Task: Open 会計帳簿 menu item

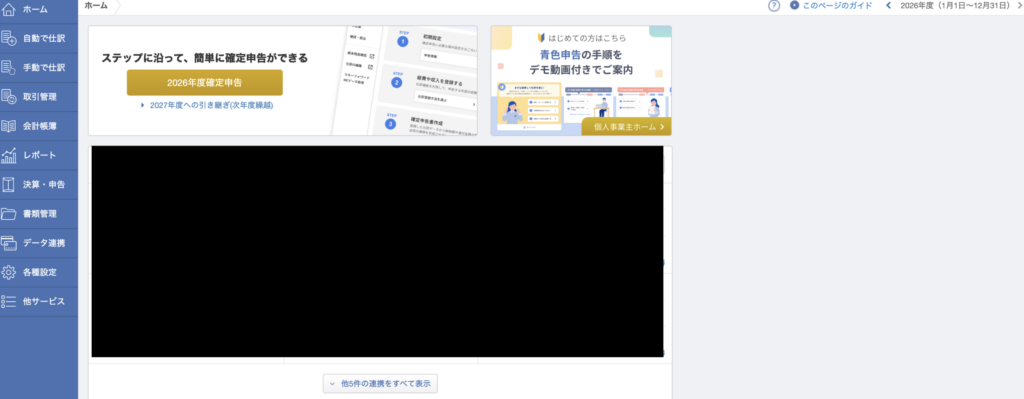Action: tap(39, 126)
